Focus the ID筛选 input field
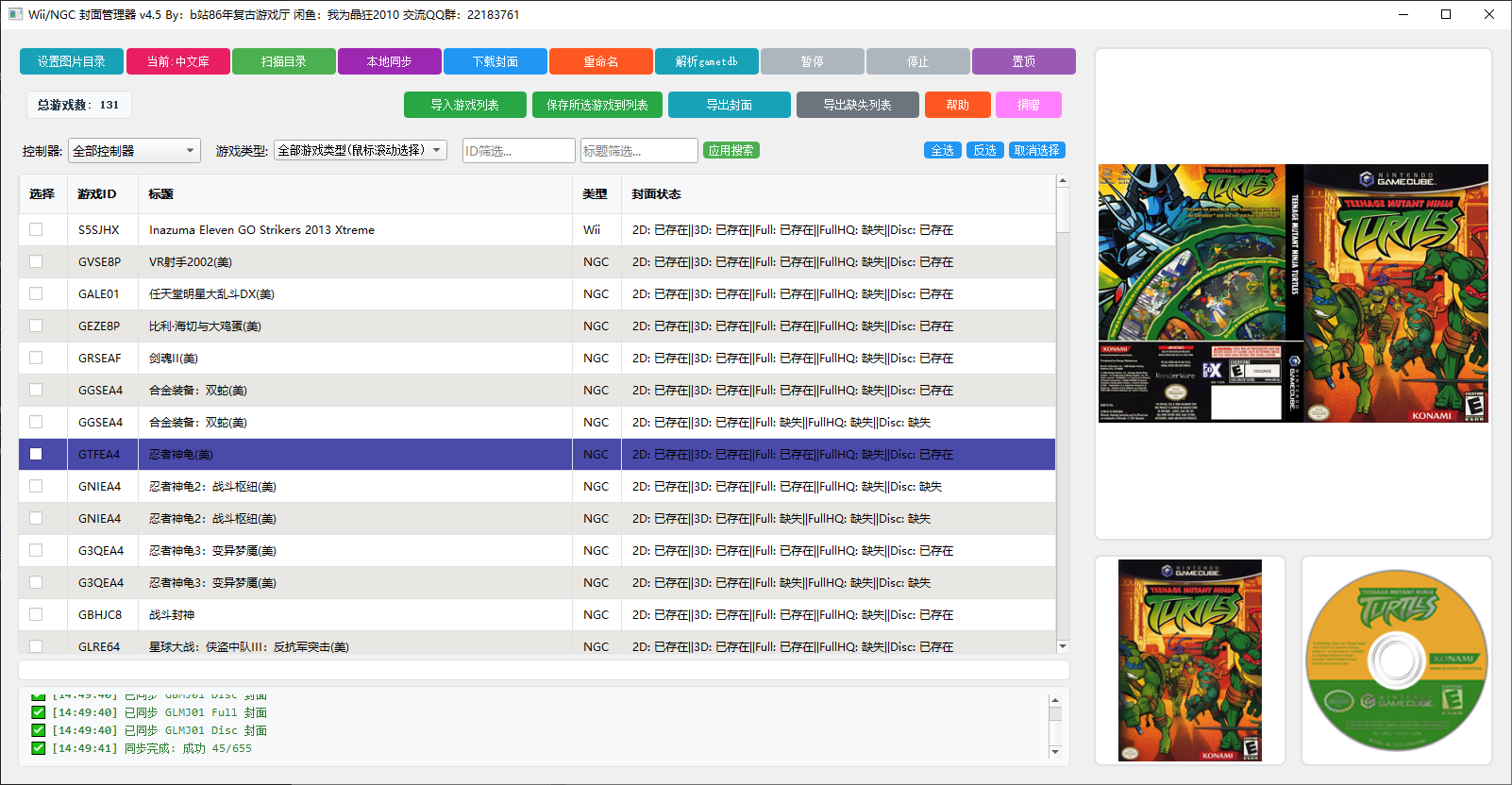The width and height of the screenshot is (1512, 785). pos(519,151)
